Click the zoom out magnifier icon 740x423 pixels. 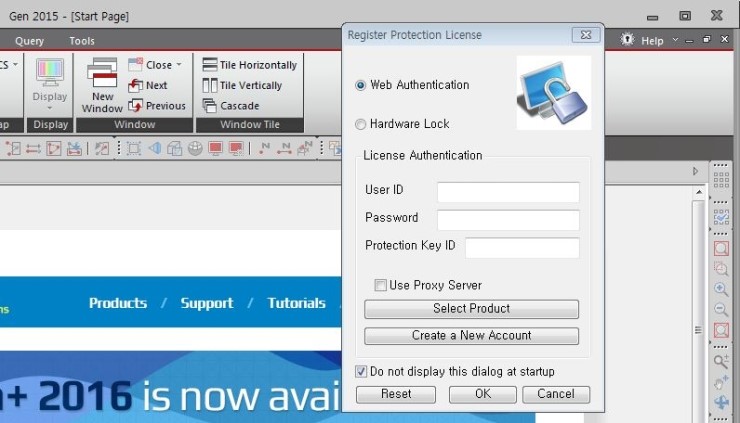(x=721, y=309)
